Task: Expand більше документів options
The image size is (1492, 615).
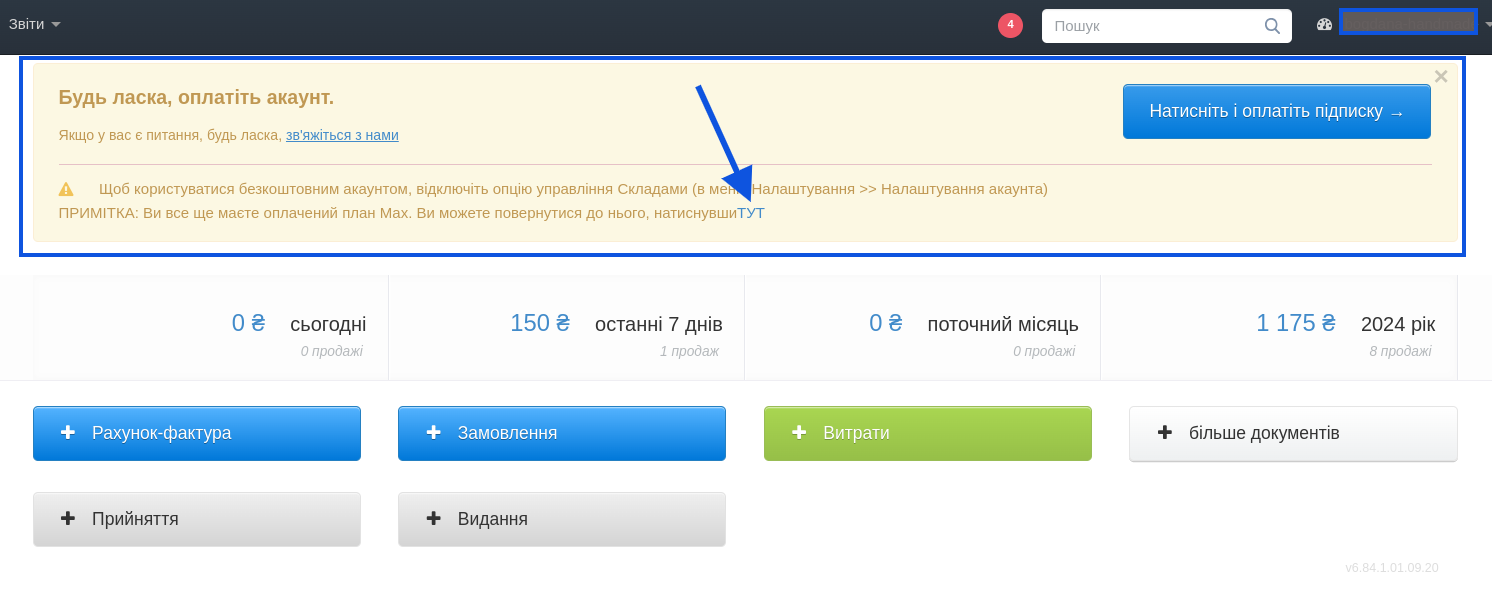Action: pos(1293,434)
